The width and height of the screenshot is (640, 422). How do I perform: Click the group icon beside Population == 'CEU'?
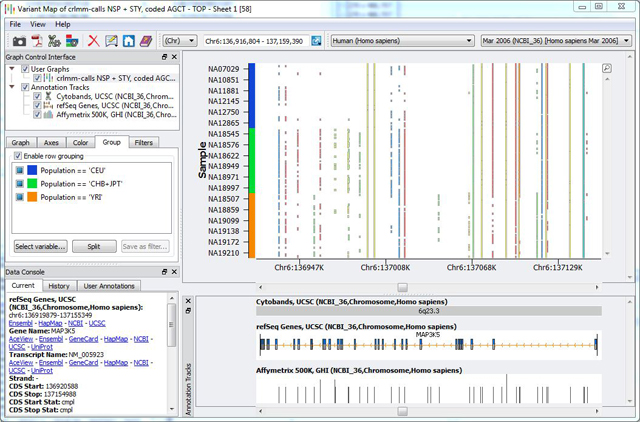coord(19,170)
